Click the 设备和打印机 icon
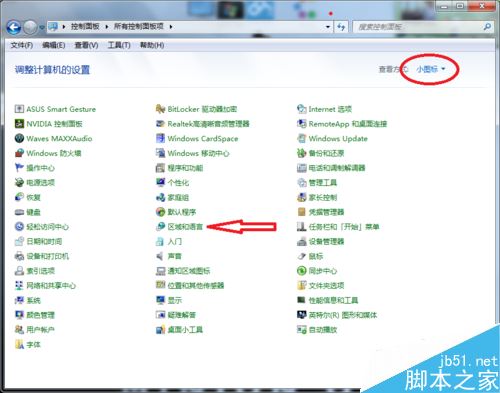Image resolution: width=500 pixels, height=393 pixels. [x=19, y=256]
